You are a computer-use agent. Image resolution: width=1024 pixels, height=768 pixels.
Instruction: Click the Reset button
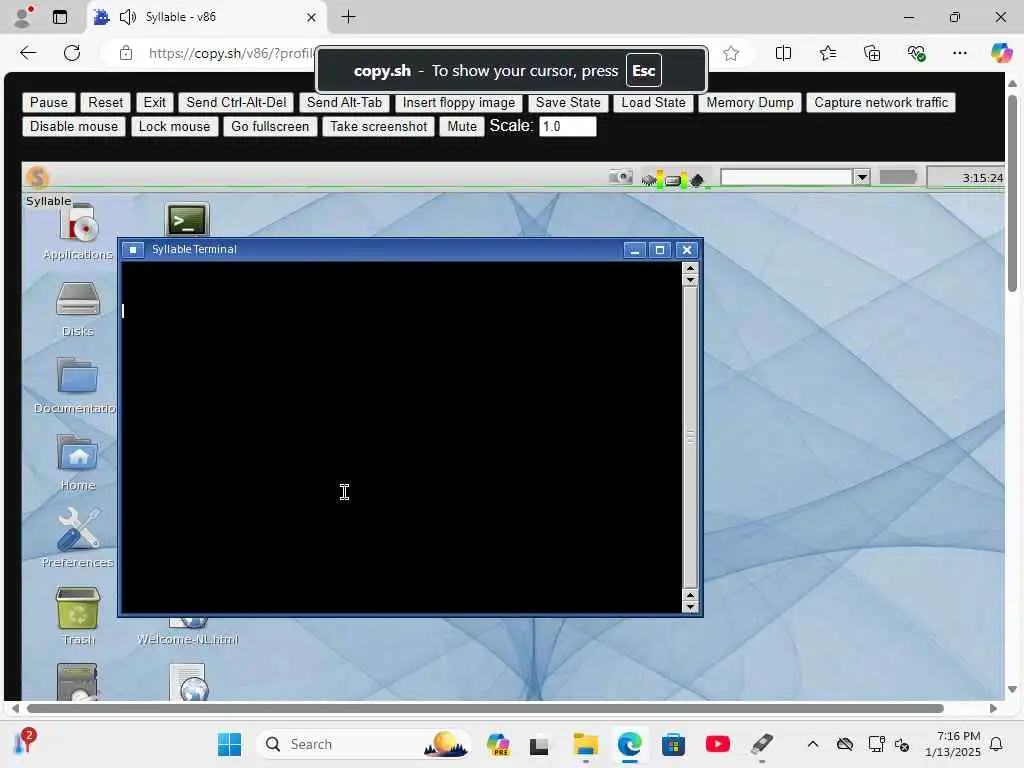pyautogui.click(x=106, y=103)
